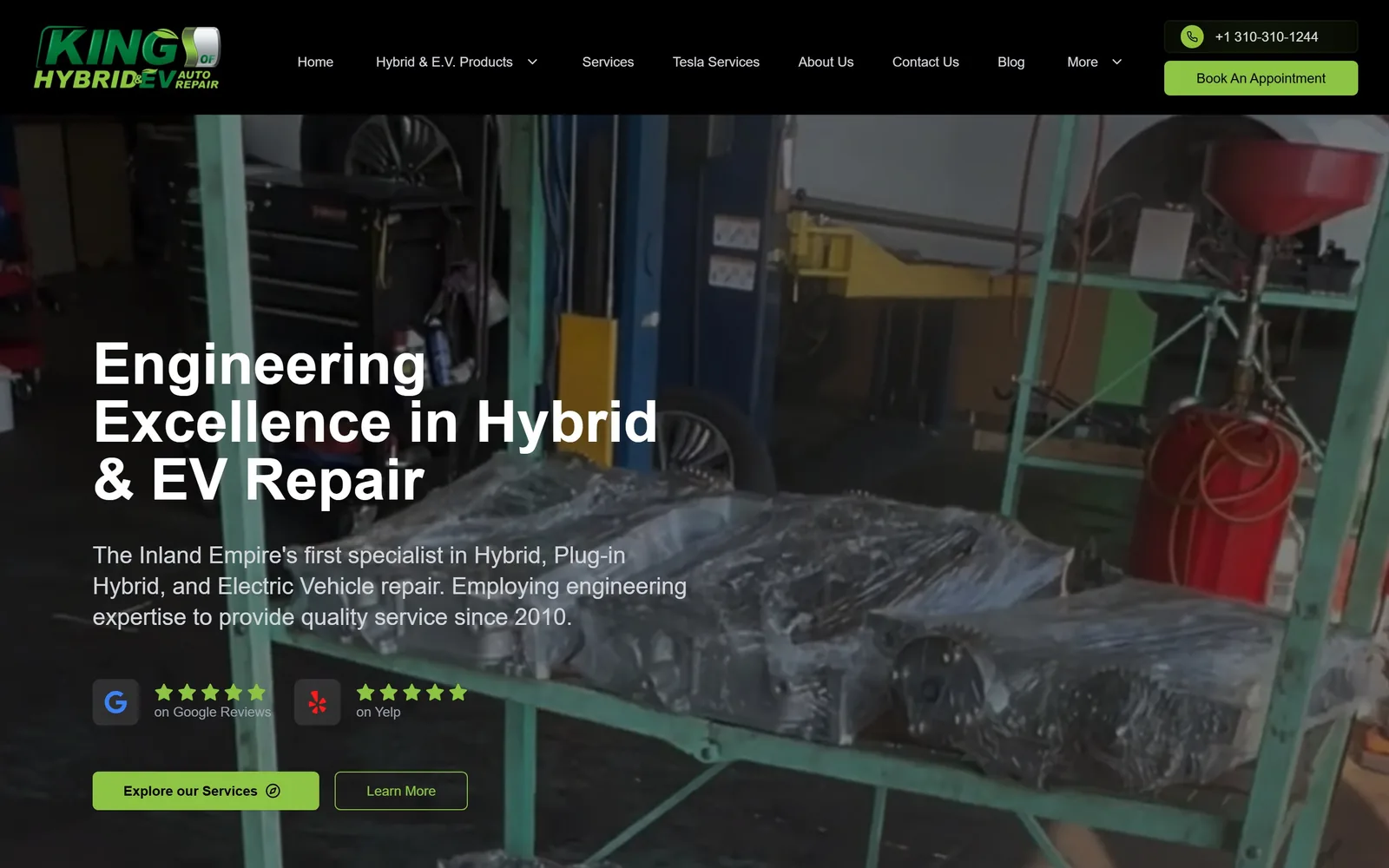Call +1 310-310-1244 phone number
This screenshot has height=868, width=1389.
(1266, 36)
